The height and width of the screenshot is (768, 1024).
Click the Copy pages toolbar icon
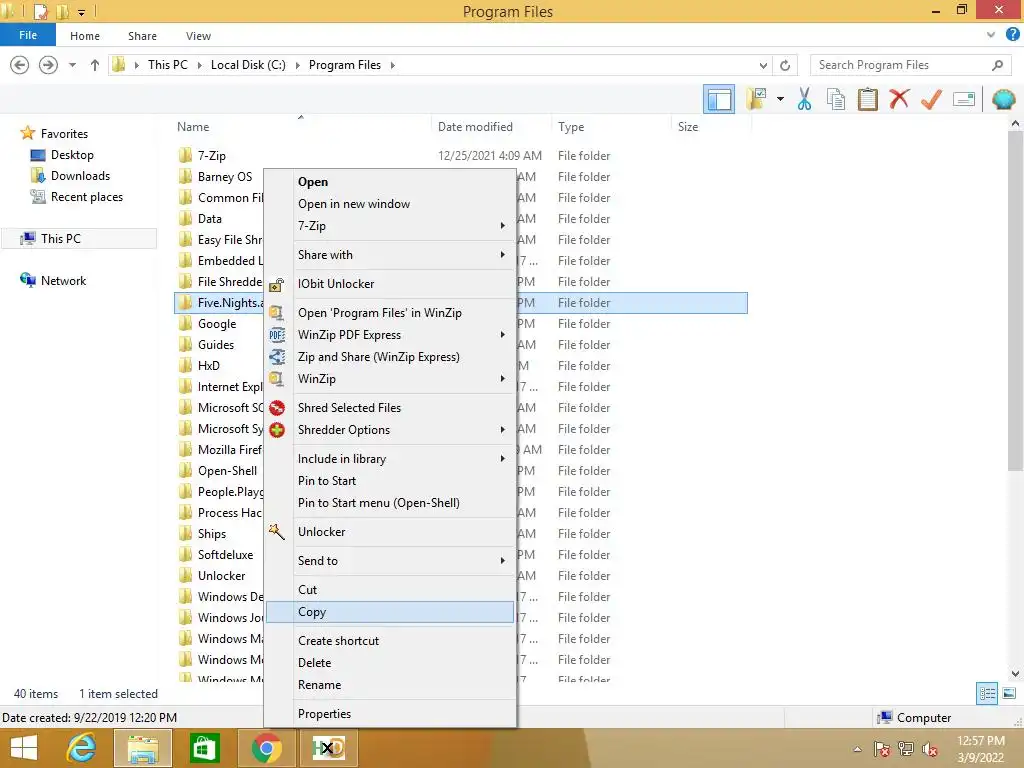click(x=835, y=99)
